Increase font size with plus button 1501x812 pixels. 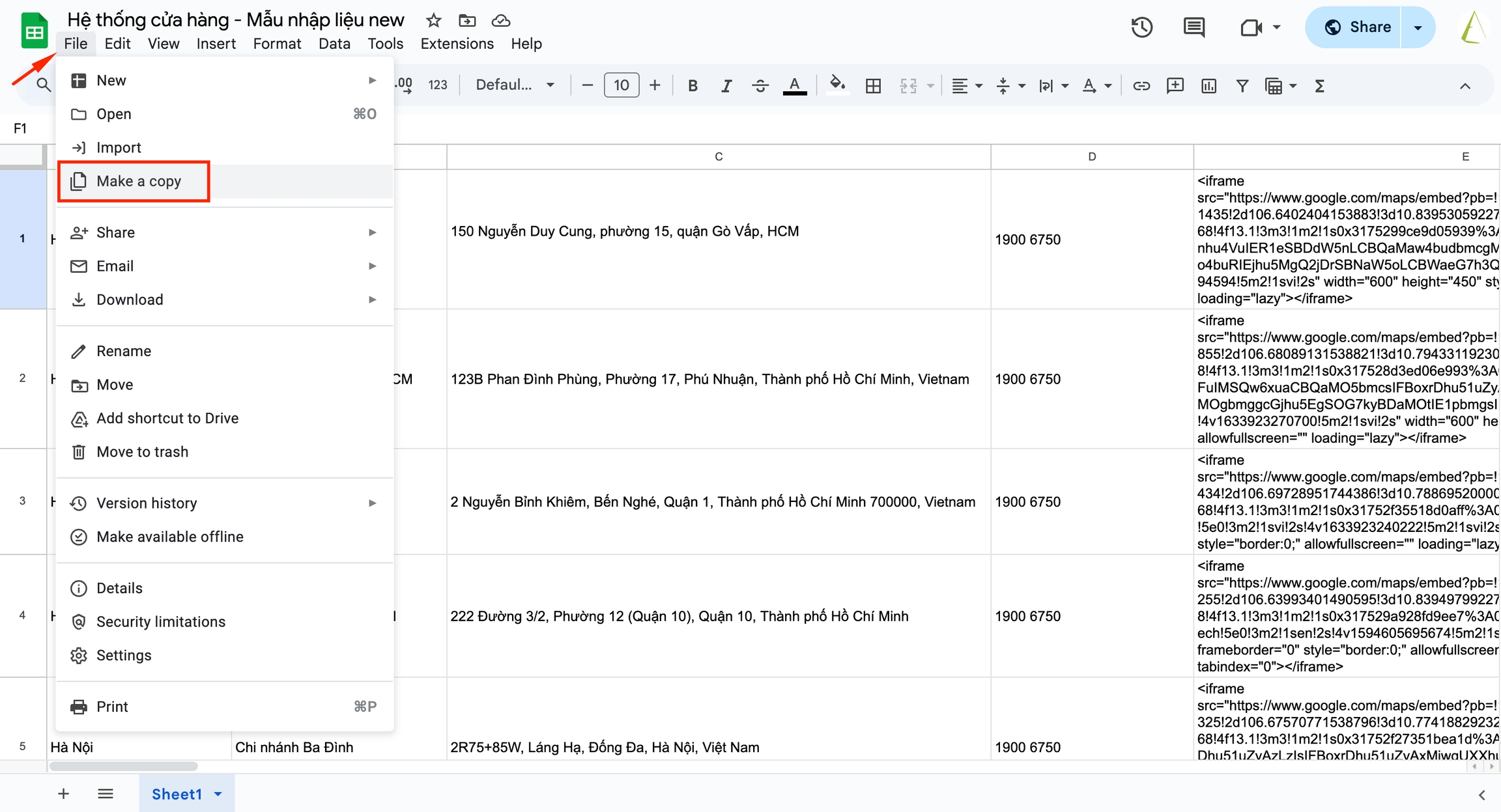(655, 85)
